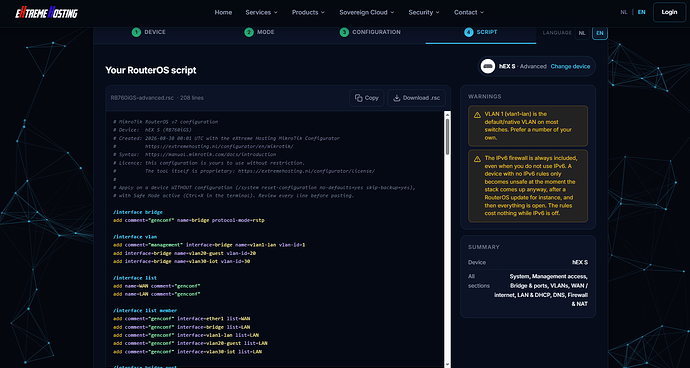
Task: Switch wizard language to EN
Action: 600,33
